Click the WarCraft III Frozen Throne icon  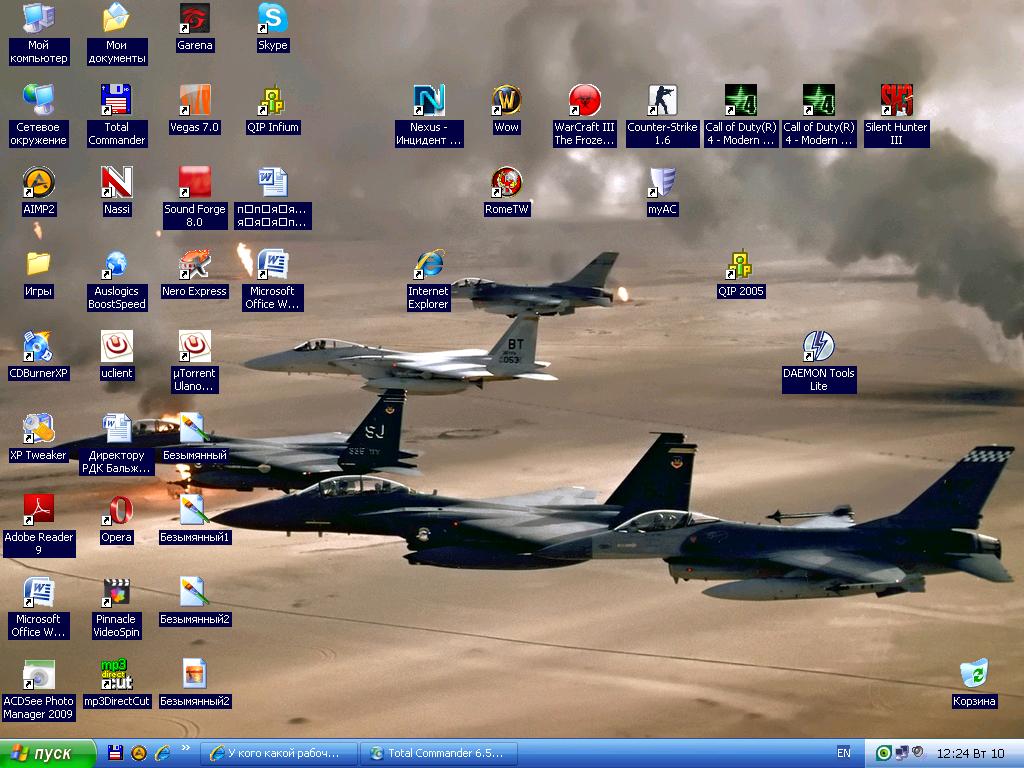584,101
